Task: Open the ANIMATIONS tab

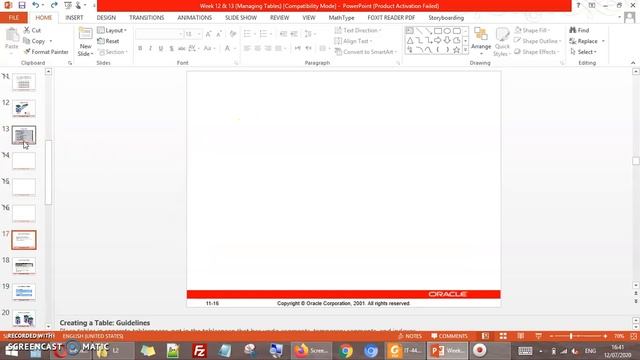Action: pyautogui.click(x=195, y=18)
